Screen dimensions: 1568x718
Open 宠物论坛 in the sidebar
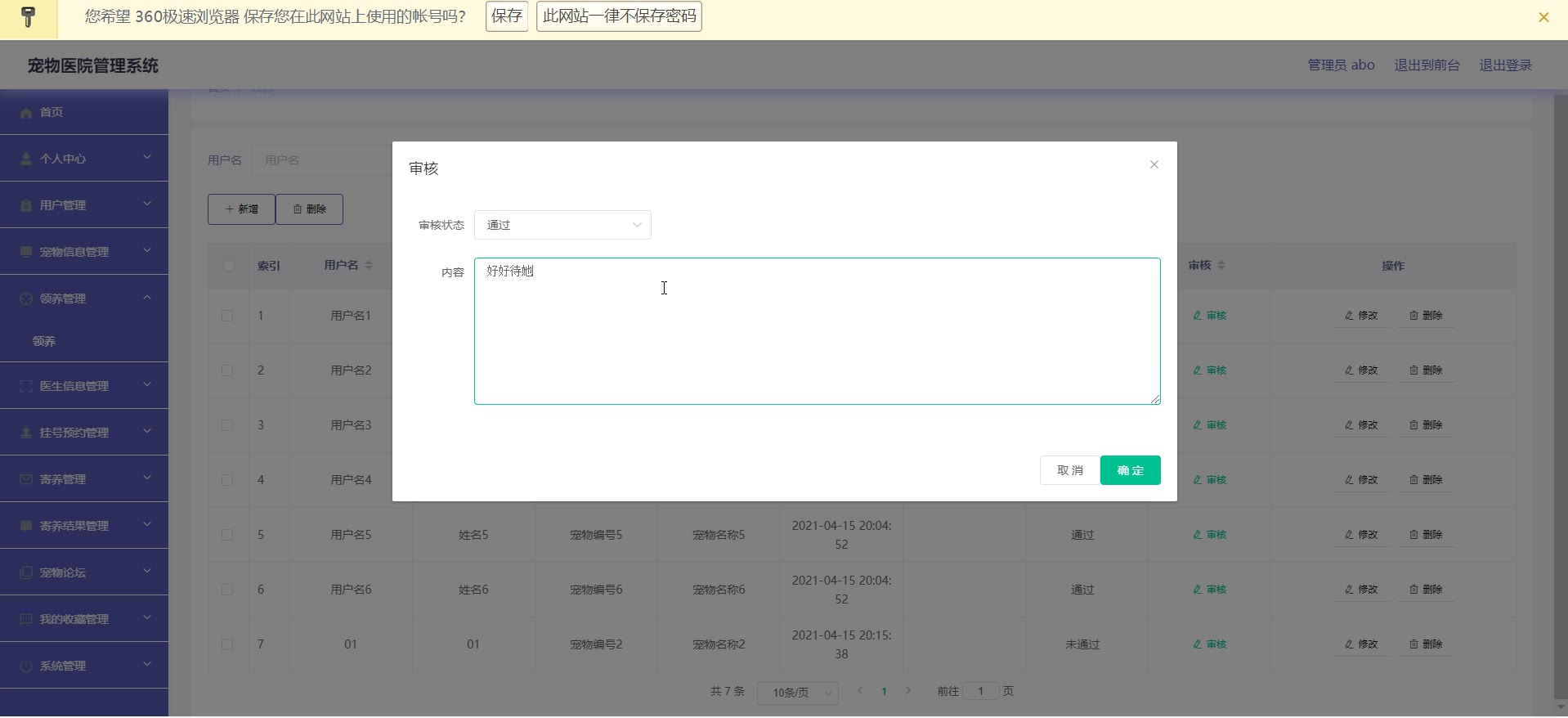coord(84,572)
